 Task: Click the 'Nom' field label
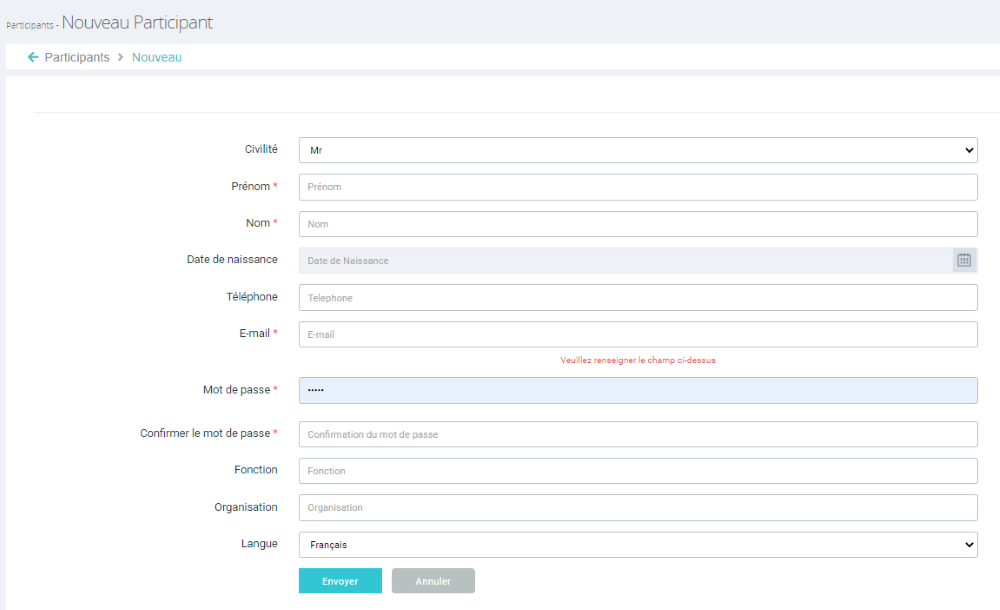click(x=258, y=223)
